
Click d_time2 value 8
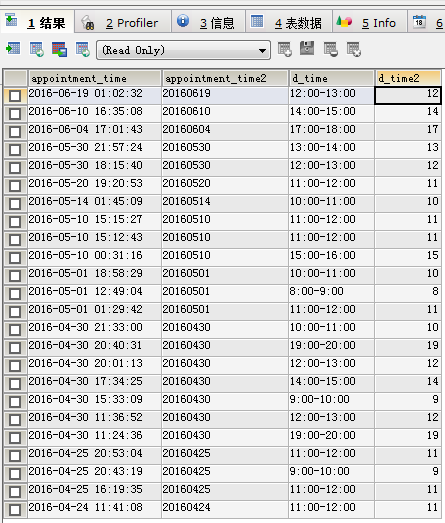point(408,294)
